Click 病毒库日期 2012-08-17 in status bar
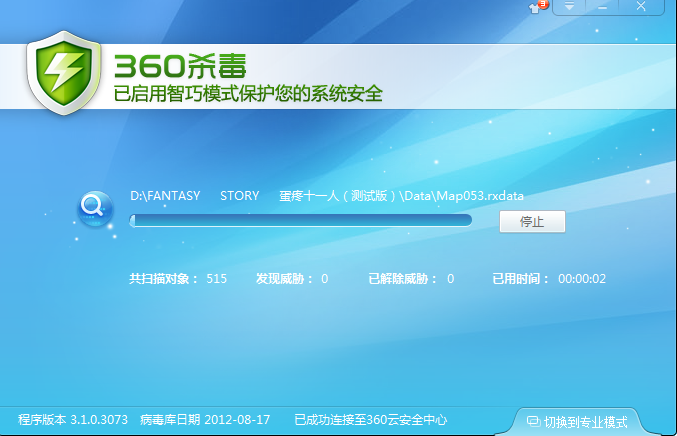Screen dimensions: 677x436 [x=205, y=420]
